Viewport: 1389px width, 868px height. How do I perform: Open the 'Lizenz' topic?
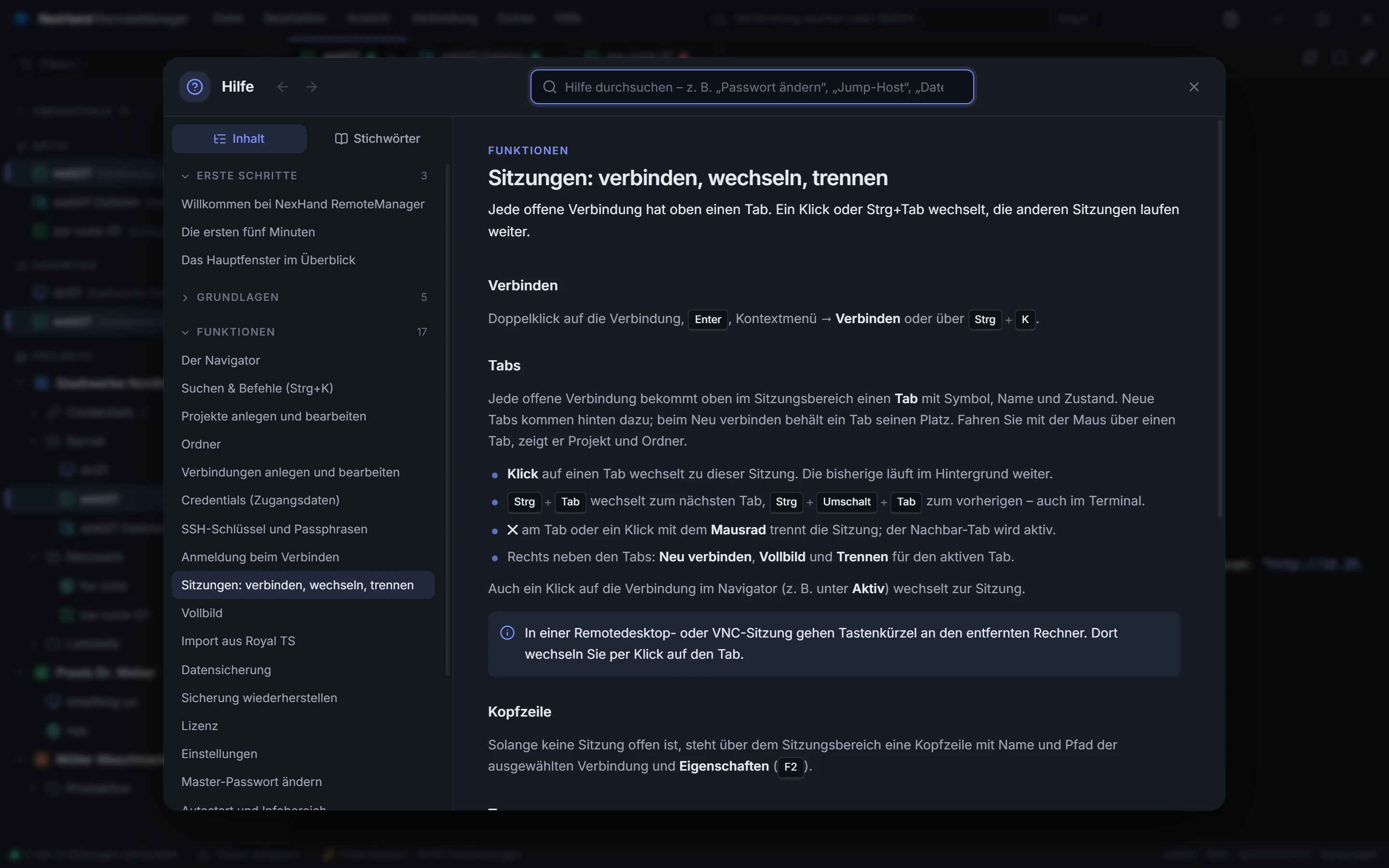[x=303, y=726]
